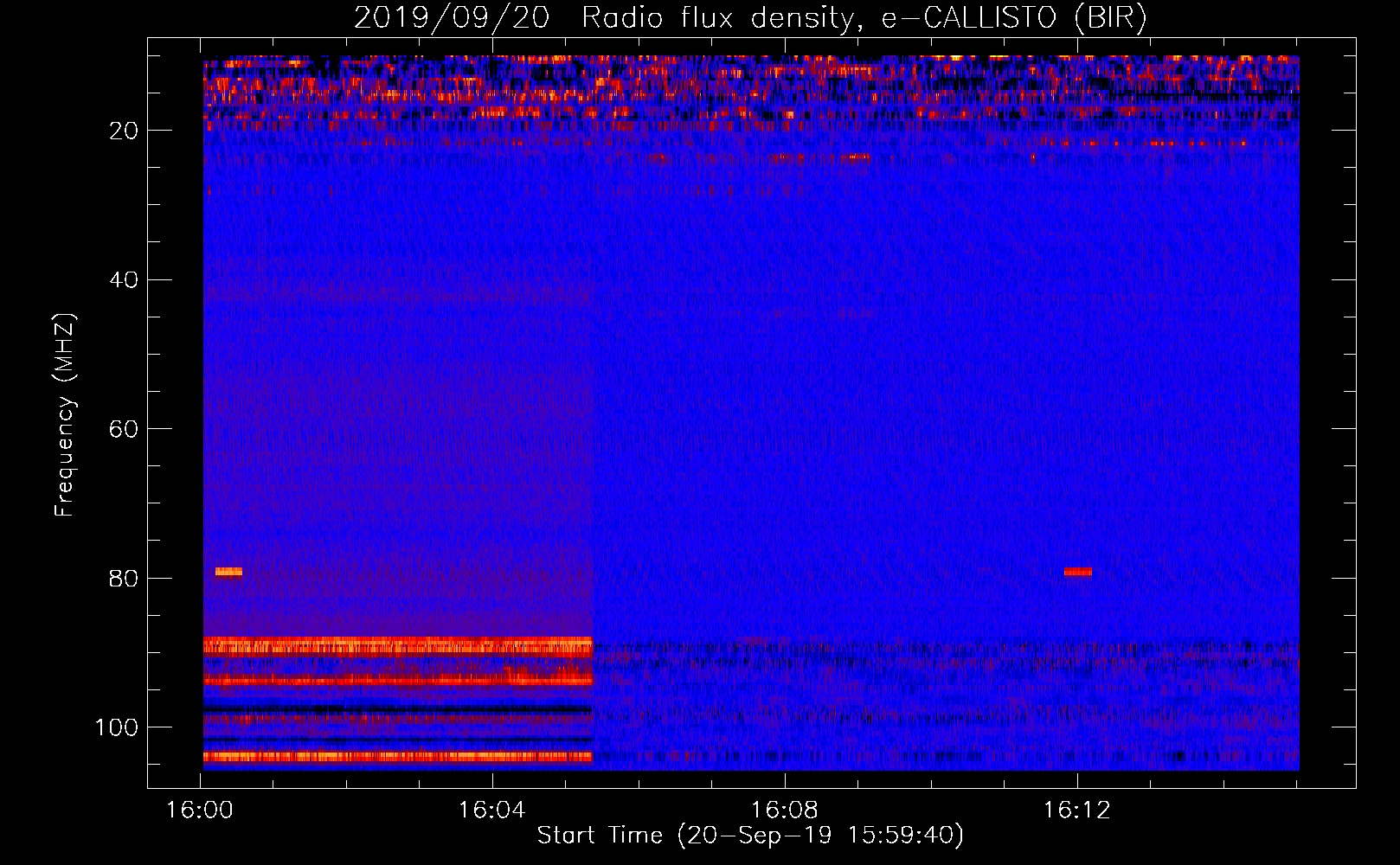
Task: Click the 100 MHz frequency tick label
Action: click(117, 727)
